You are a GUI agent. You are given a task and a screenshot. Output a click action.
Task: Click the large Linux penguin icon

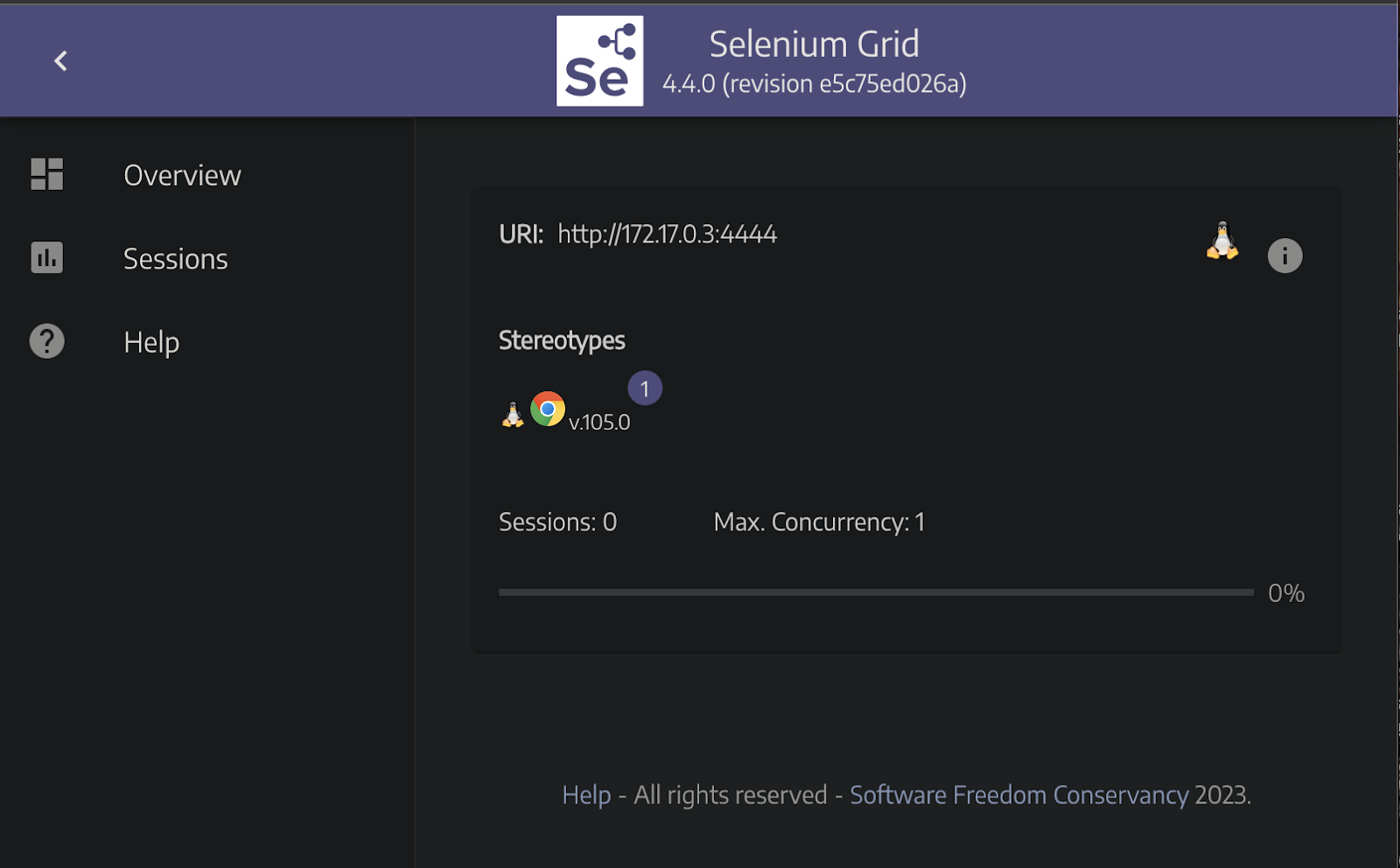coord(1222,241)
